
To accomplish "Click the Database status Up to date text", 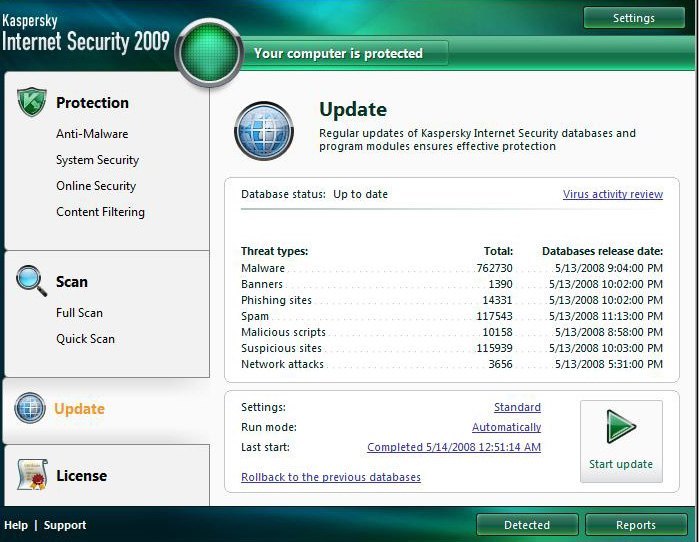I will pos(314,194).
